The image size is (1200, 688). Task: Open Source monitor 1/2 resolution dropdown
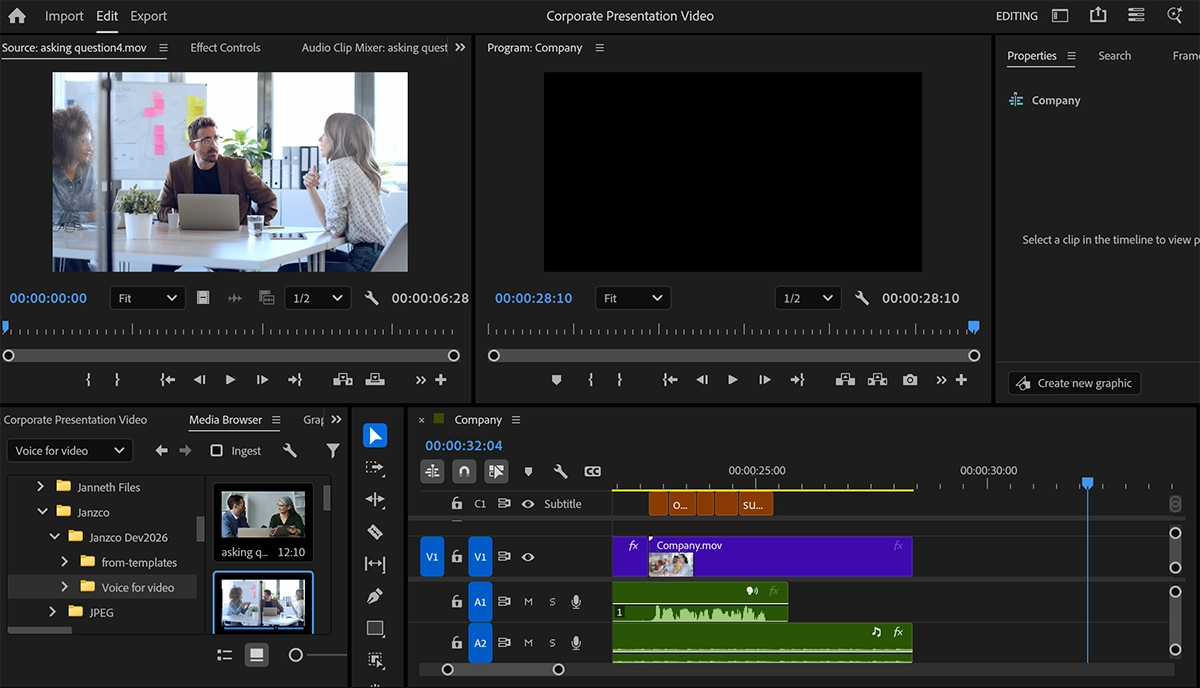point(317,298)
